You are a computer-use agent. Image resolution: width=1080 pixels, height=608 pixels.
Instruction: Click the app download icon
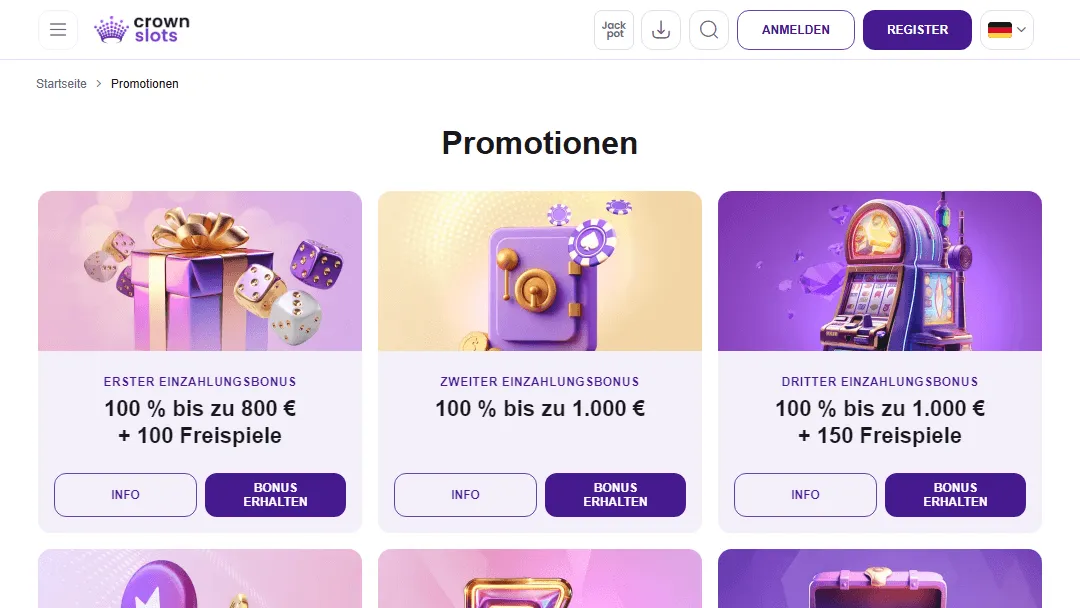coord(661,29)
